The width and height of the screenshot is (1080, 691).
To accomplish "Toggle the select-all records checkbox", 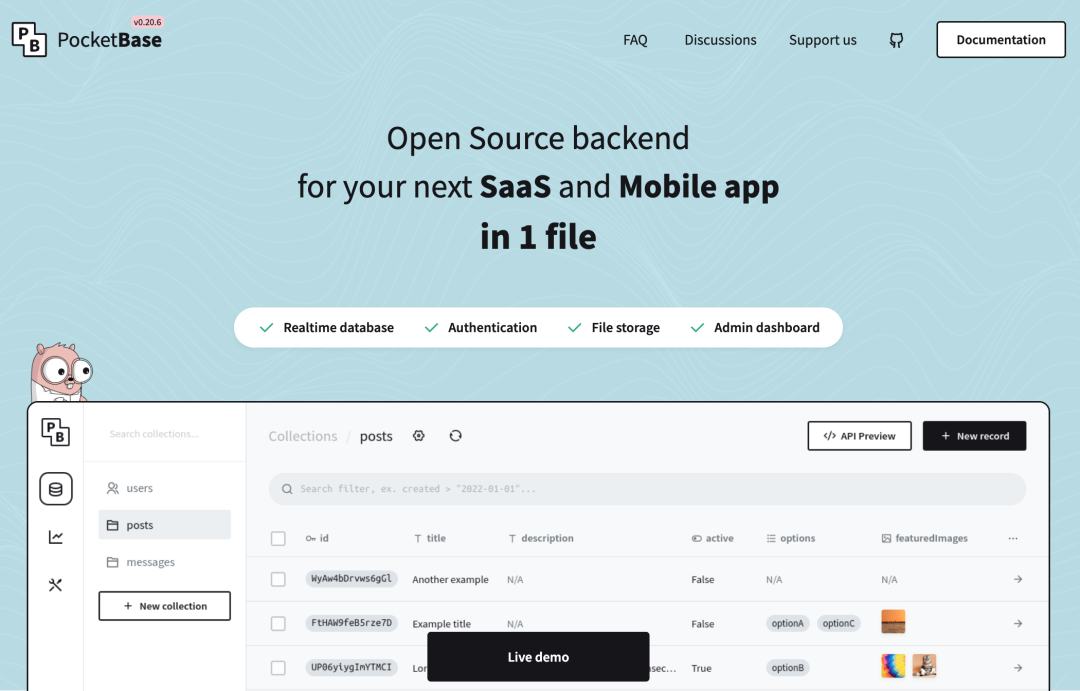I will pos(278,538).
